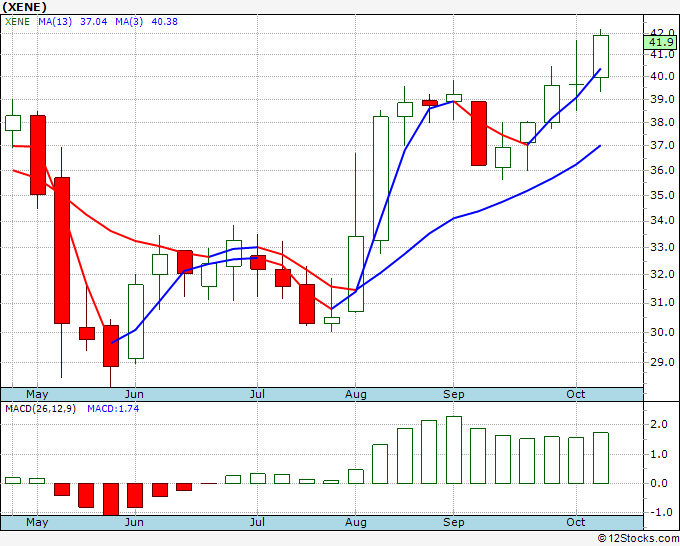Screen dimensions: 680x546
Task: Click May on the MACD panel axis
Action: [x=37, y=522]
